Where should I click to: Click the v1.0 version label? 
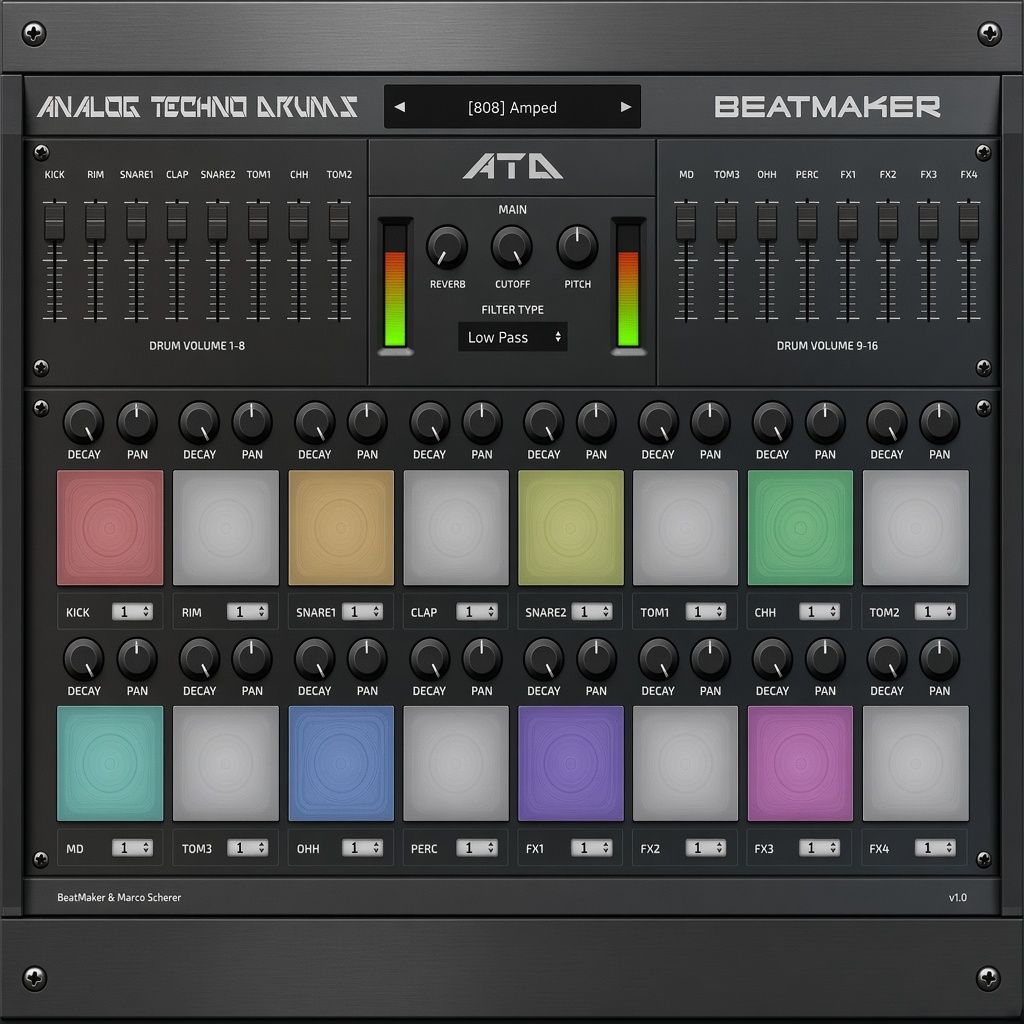957,897
